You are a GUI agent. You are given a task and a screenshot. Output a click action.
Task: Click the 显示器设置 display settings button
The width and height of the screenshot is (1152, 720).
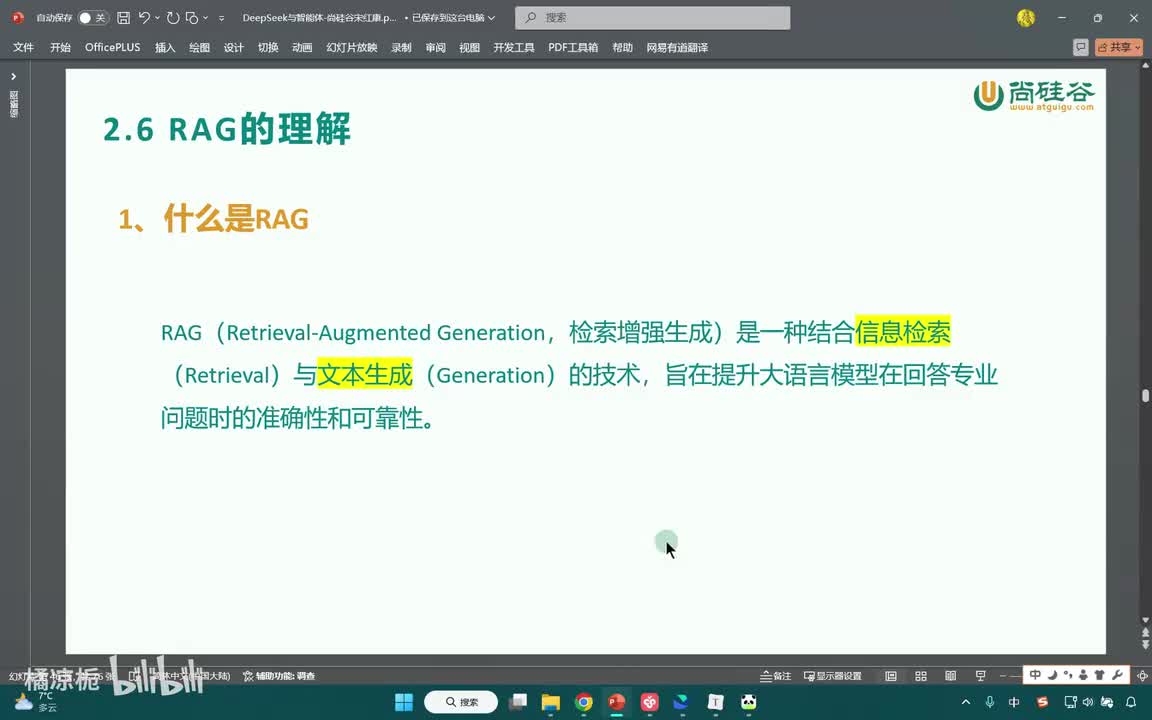(832, 676)
